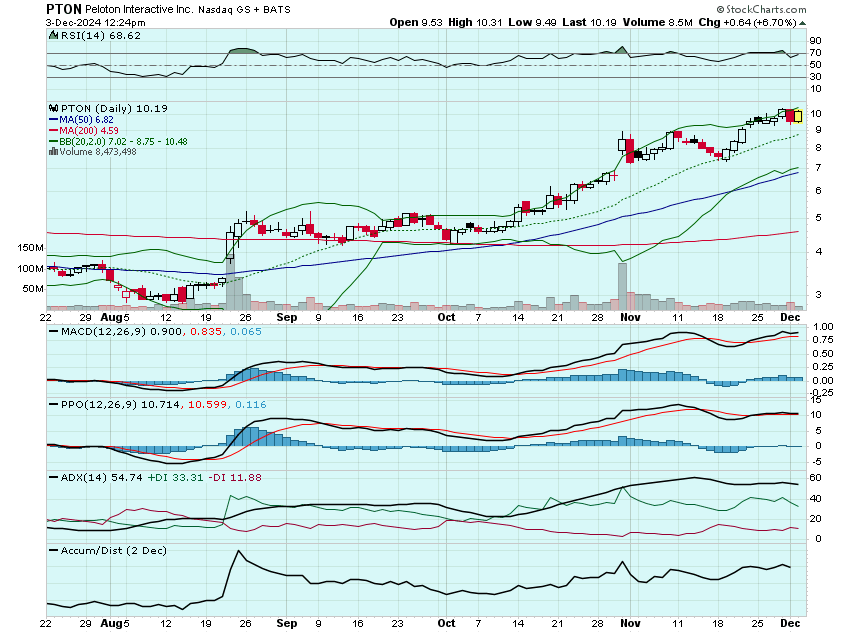
Task: Click the Last 10.19 value
Action: [x=589, y=22]
